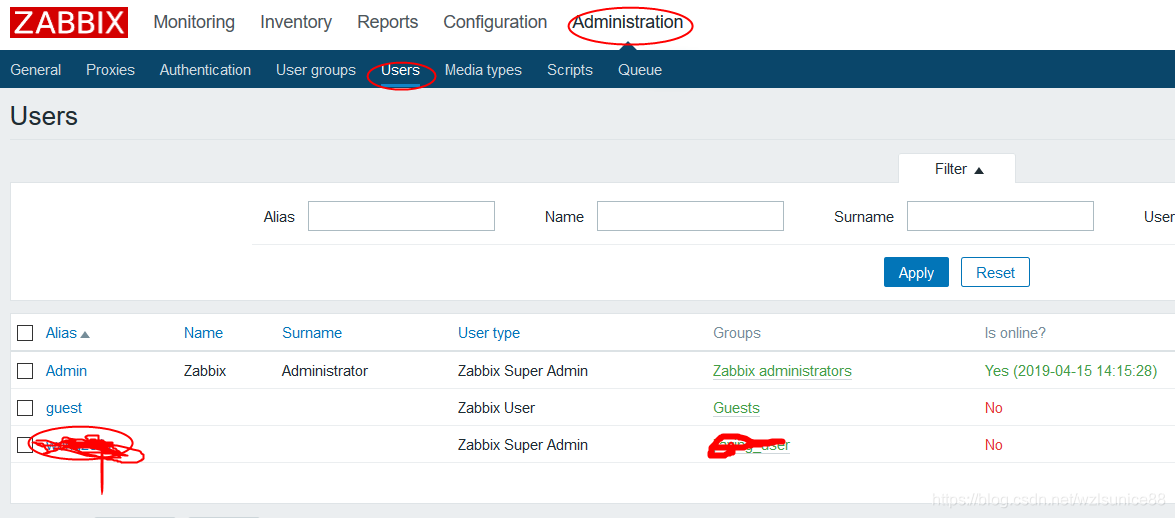Viewport: 1175px width, 518px height.
Task: Open the Administration menu
Action: [628, 22]
